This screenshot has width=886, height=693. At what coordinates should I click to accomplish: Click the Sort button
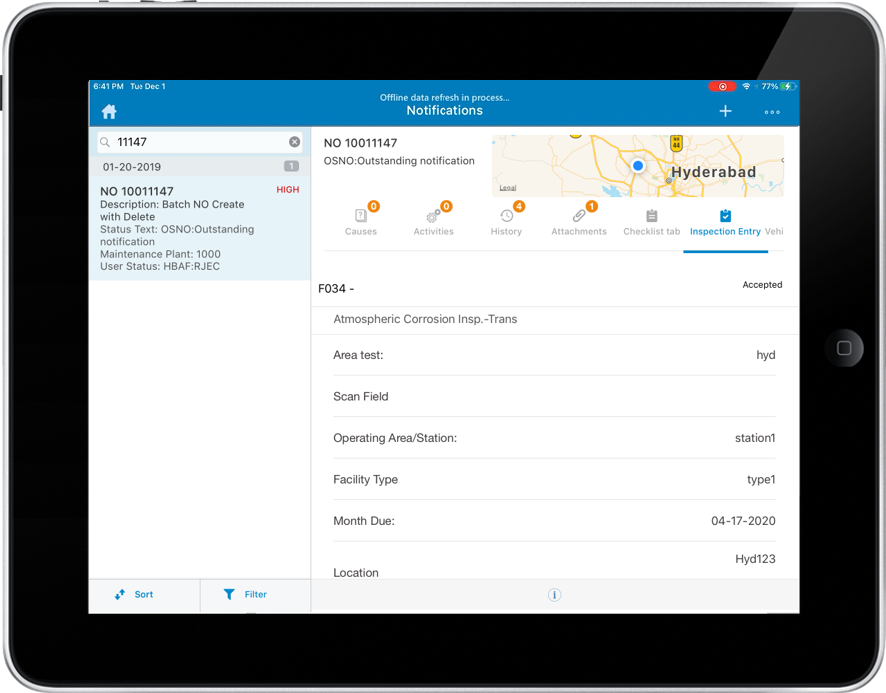(134, 594)
